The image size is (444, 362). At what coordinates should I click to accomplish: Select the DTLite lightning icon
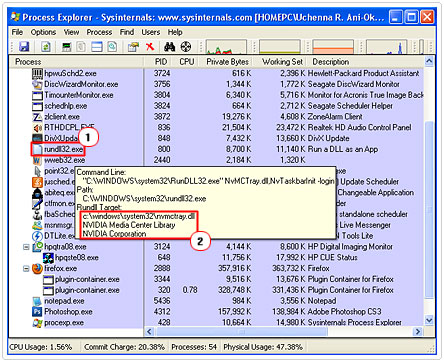click(x=37, y=236)
